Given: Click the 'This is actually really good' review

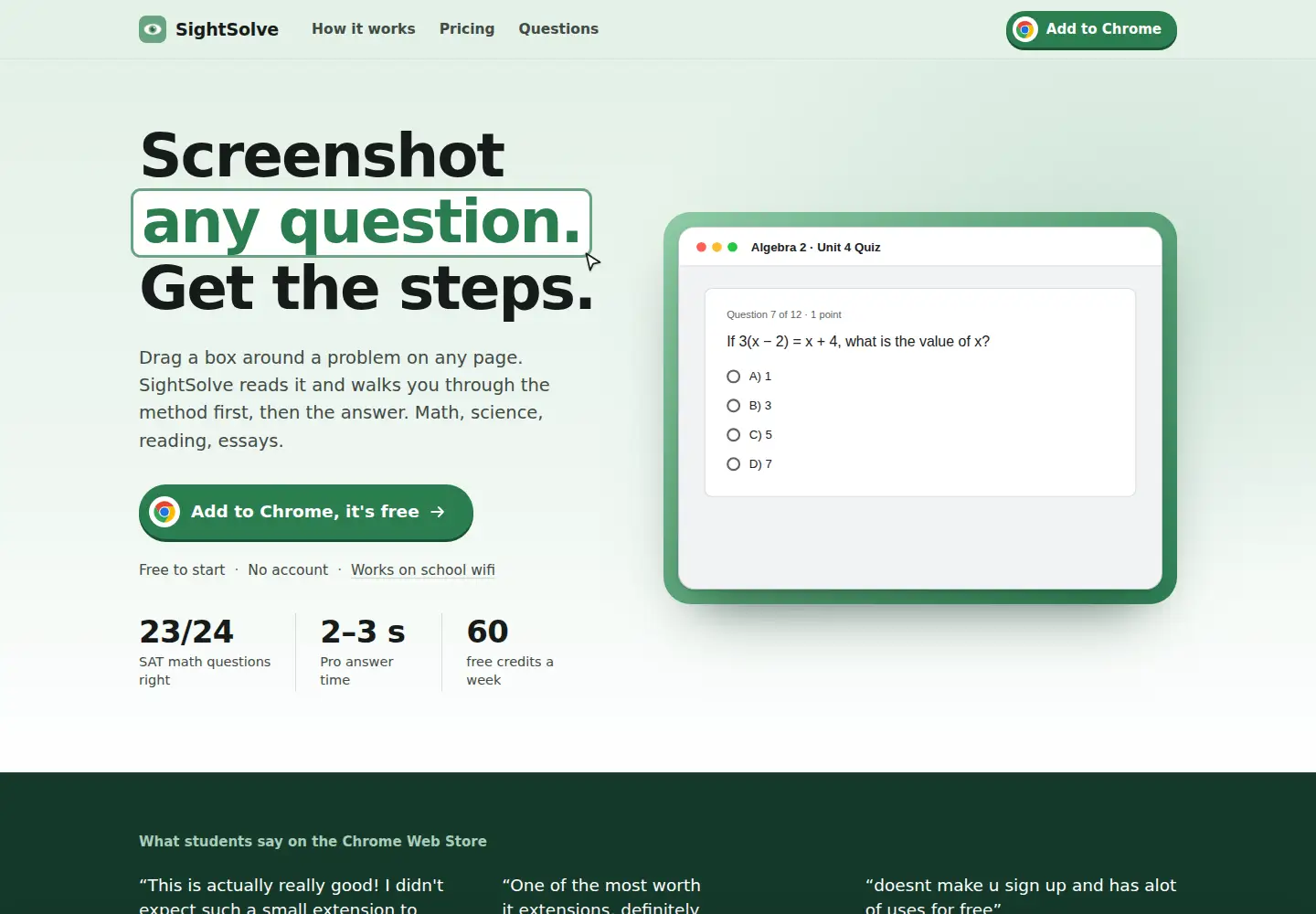Looking at the screenshot, I should pos(292,896).
